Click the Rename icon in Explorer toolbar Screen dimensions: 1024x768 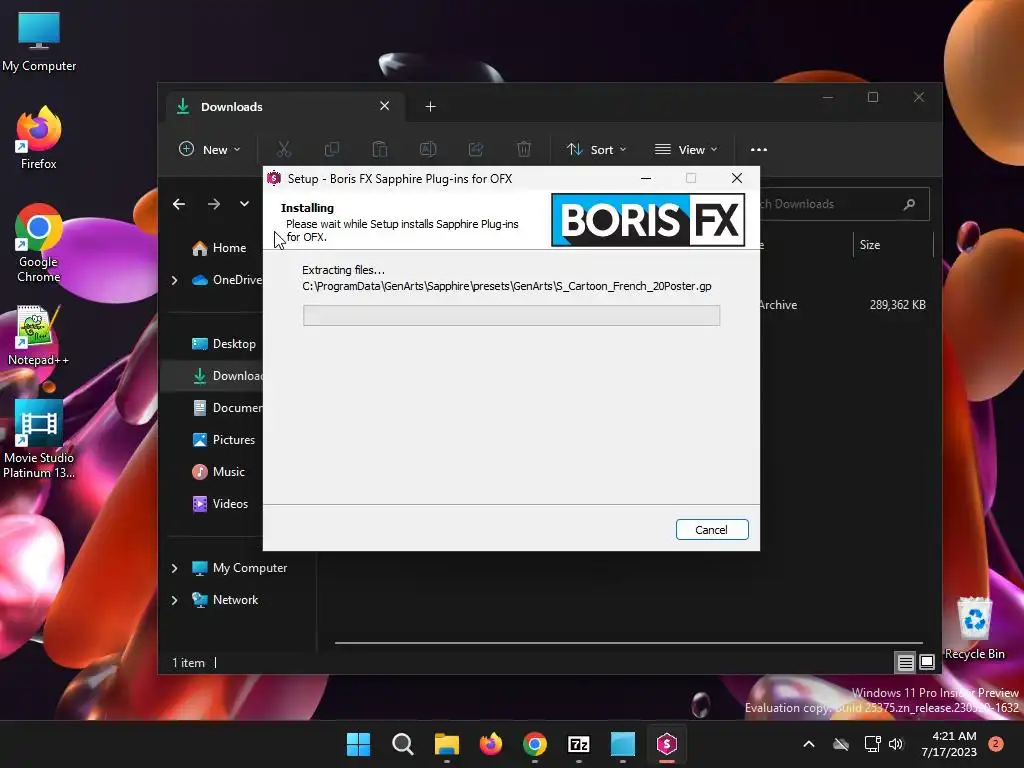428,150
